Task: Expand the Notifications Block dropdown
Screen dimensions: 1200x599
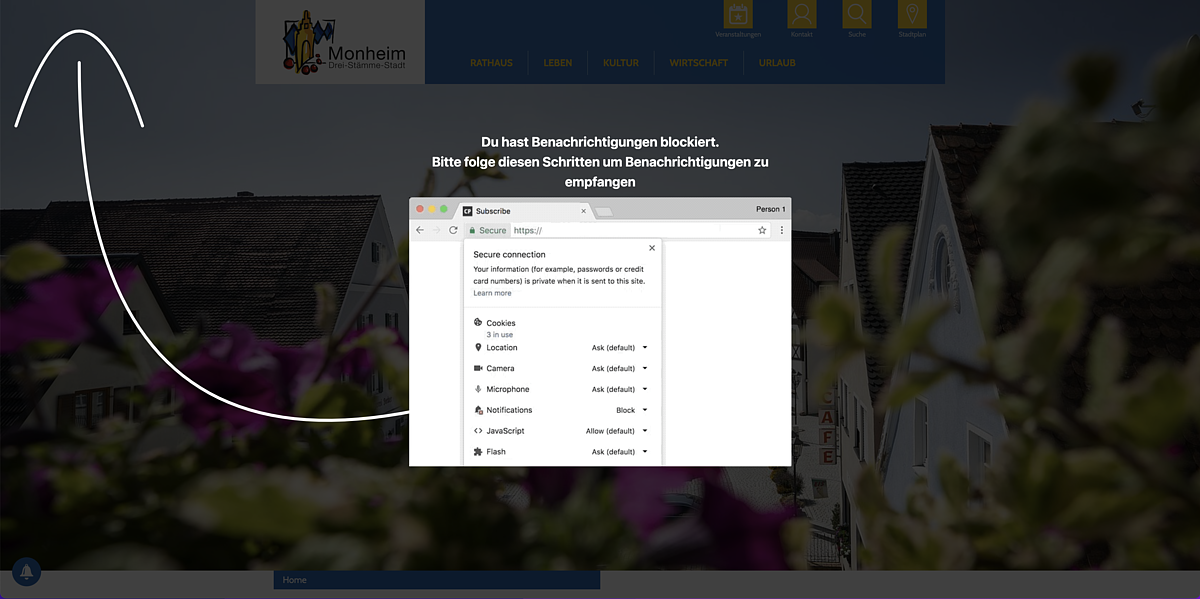Action: pos(631,410)
